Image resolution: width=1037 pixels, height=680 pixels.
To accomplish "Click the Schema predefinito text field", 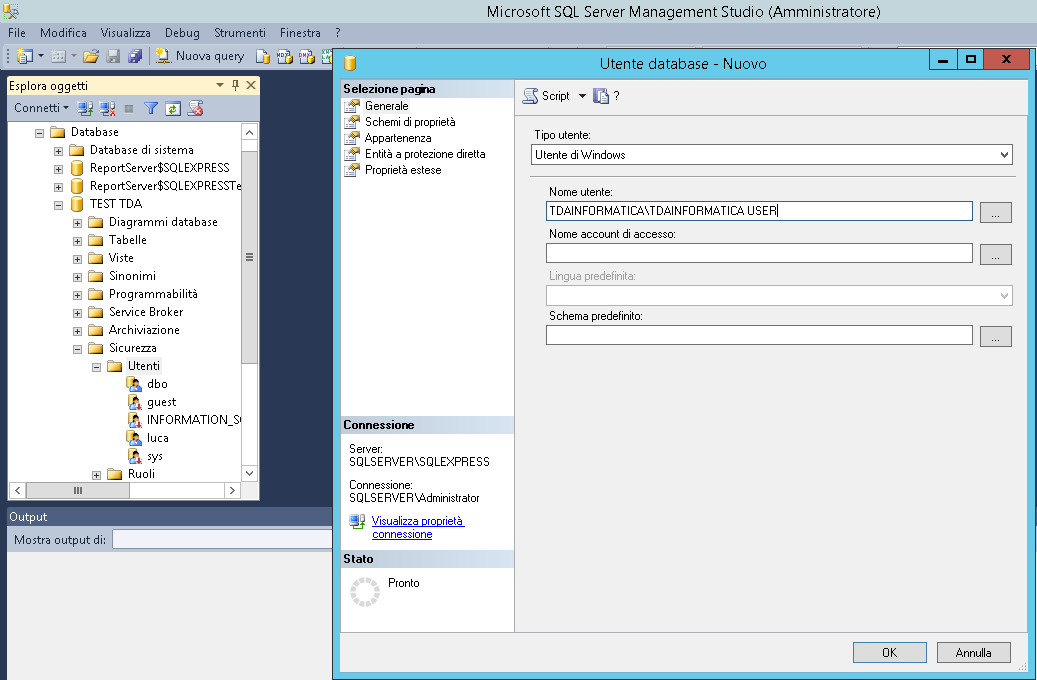I will tap(759, 335).
